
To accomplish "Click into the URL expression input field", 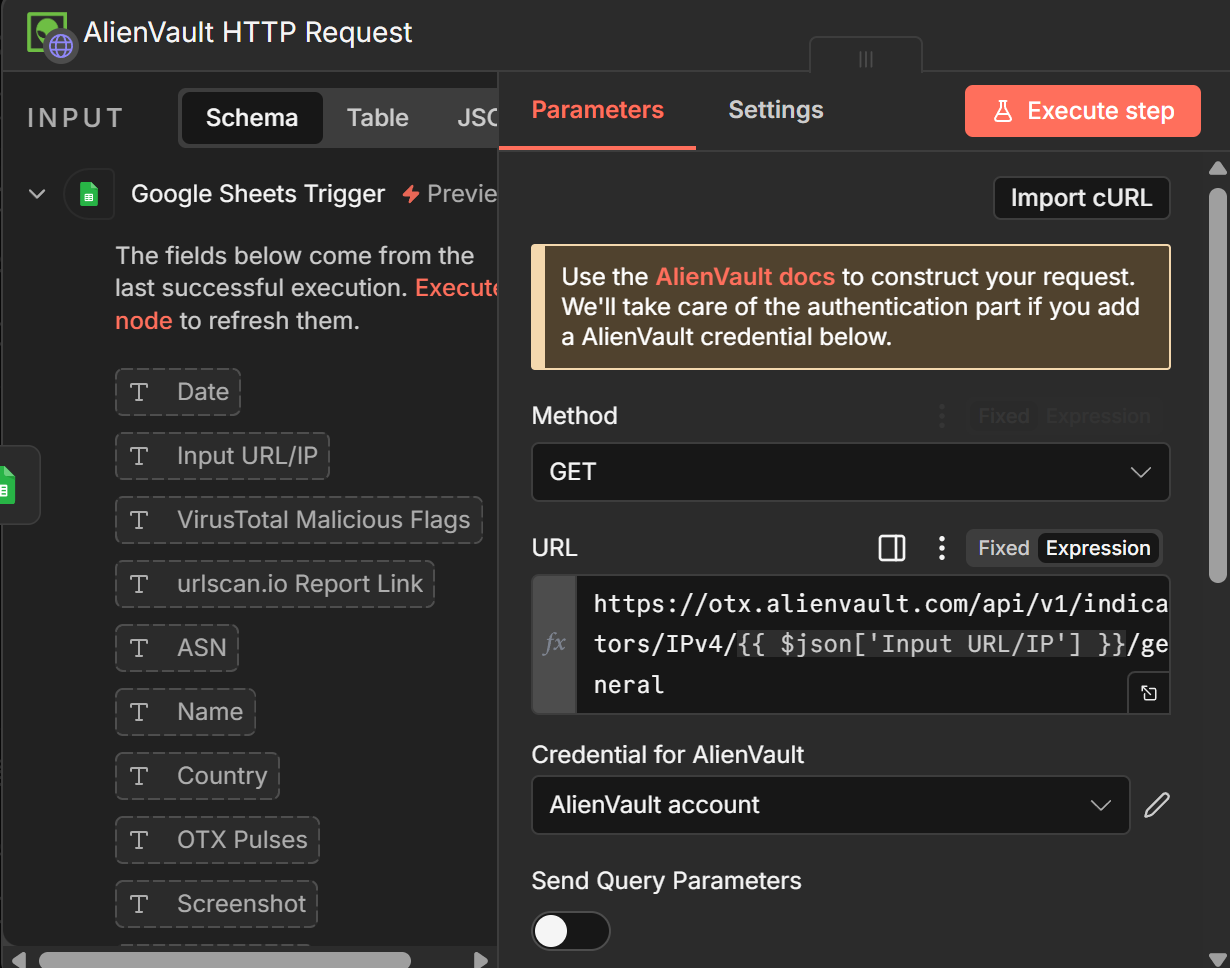I will [872, 644].
